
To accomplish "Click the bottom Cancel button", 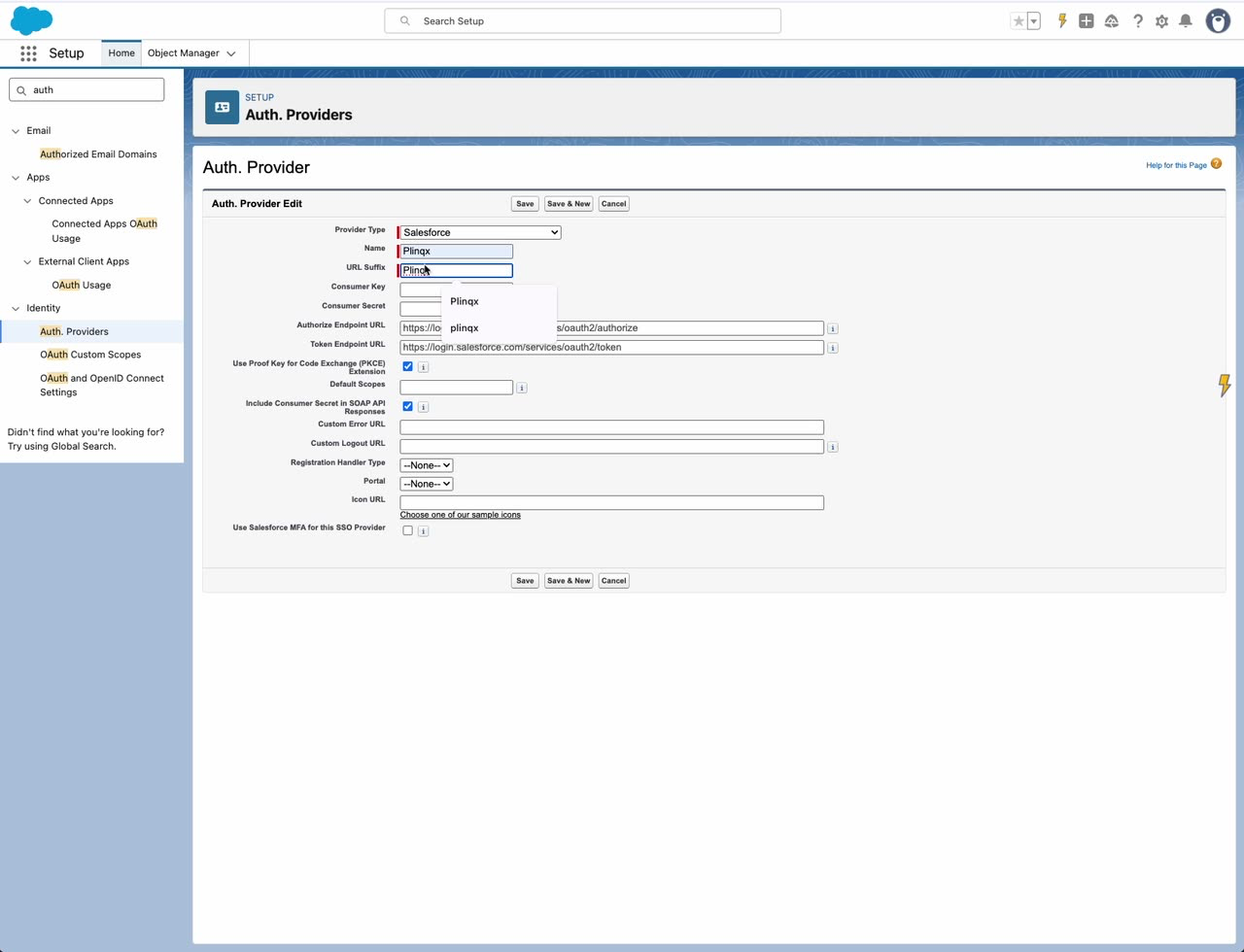I will [613, 581].
